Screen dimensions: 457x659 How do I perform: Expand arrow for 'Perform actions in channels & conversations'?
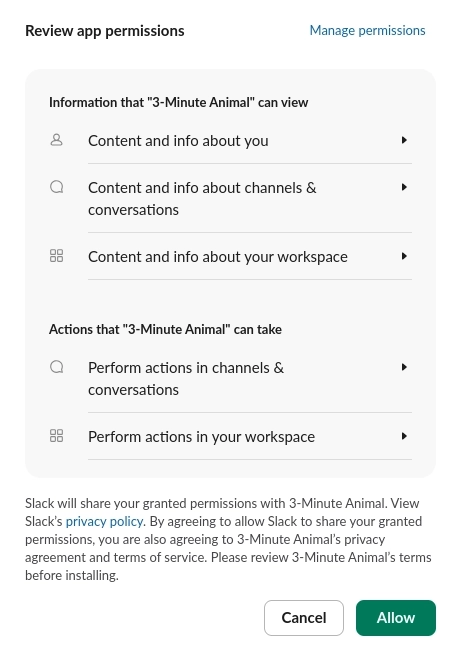pos(404,367)
